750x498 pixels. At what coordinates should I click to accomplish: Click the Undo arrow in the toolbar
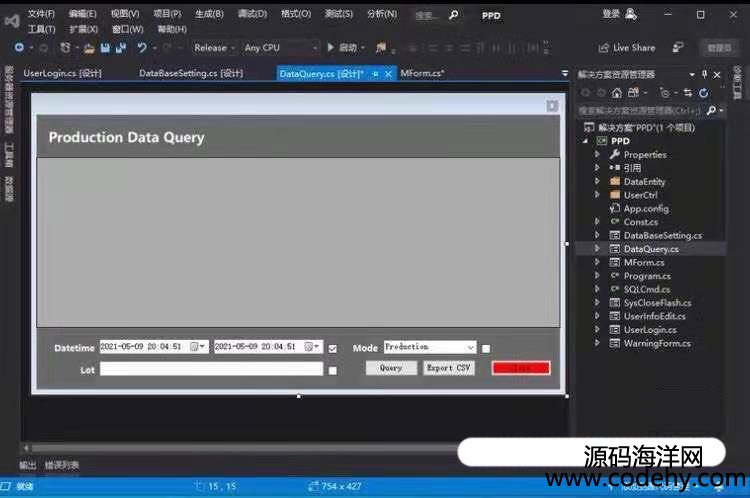point(142,47)
